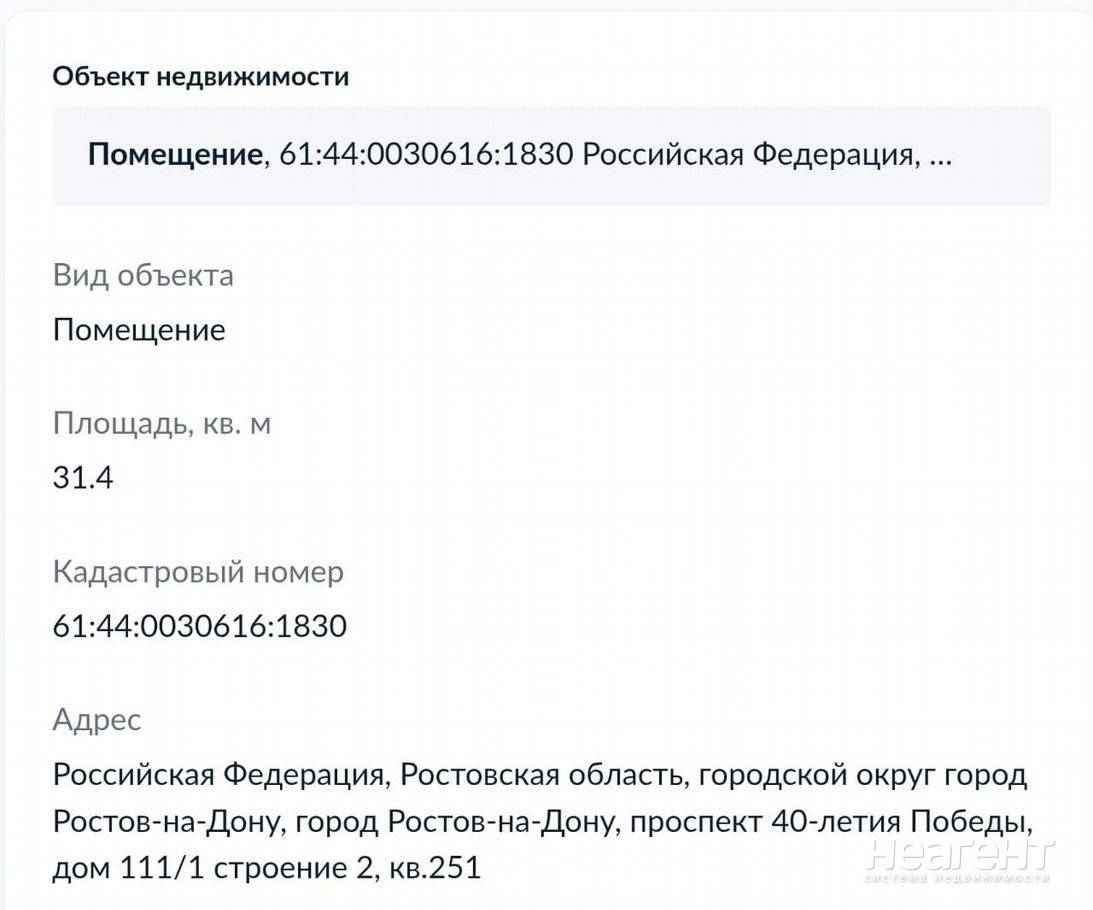The image size is (1093, 910).
Task: Select the 'Адрес' label
Action: [x=97, y=720]
